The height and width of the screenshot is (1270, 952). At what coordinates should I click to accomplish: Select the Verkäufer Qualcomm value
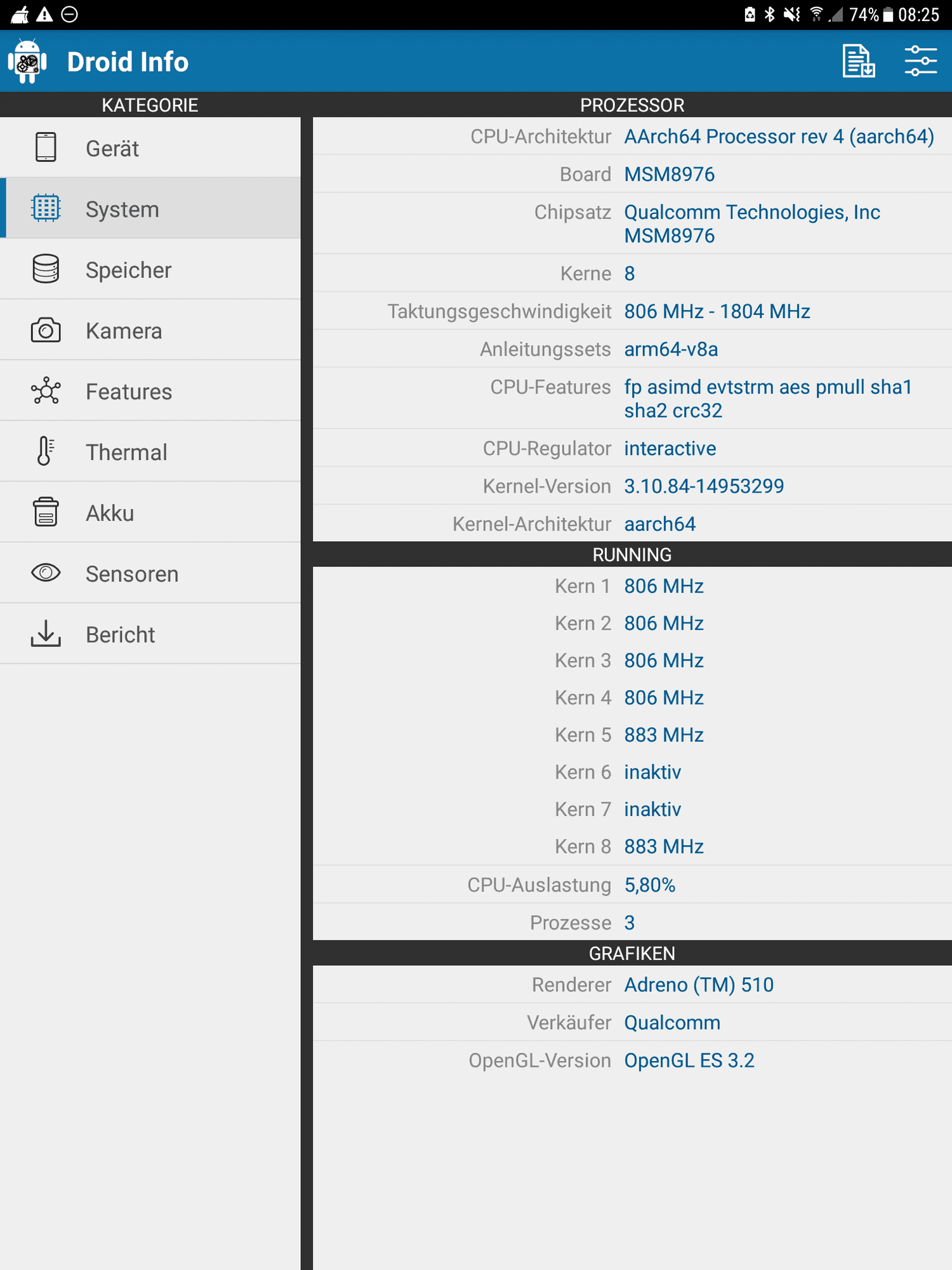(672, 1022)
